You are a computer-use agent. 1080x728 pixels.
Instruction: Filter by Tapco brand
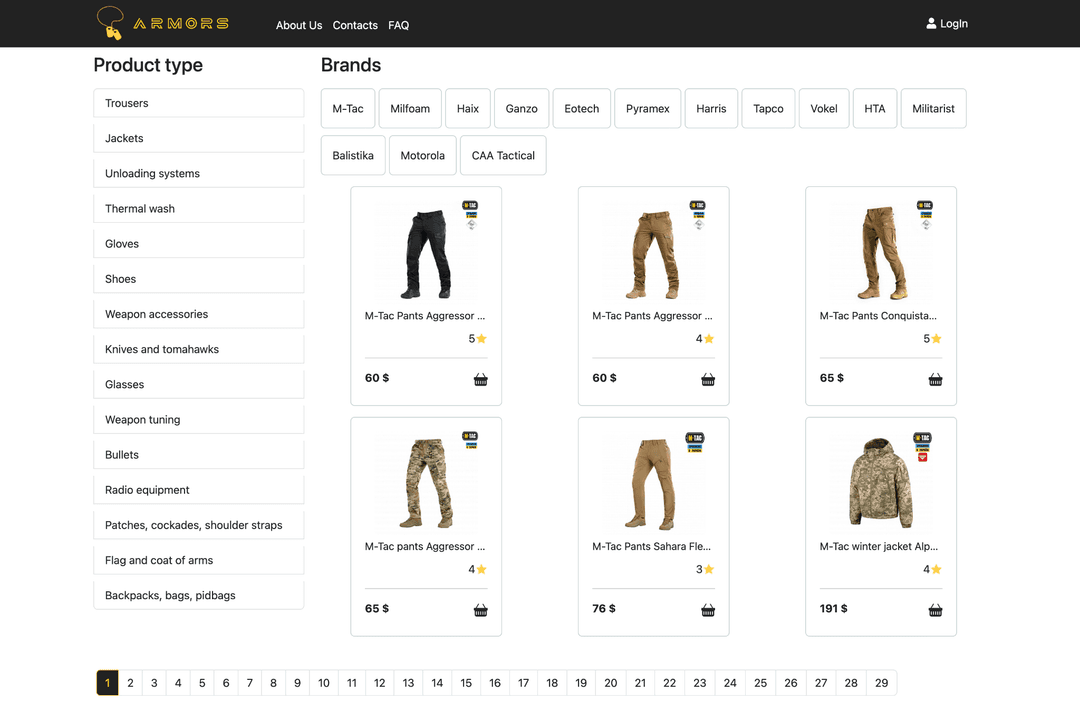click(x=768, y=108)
